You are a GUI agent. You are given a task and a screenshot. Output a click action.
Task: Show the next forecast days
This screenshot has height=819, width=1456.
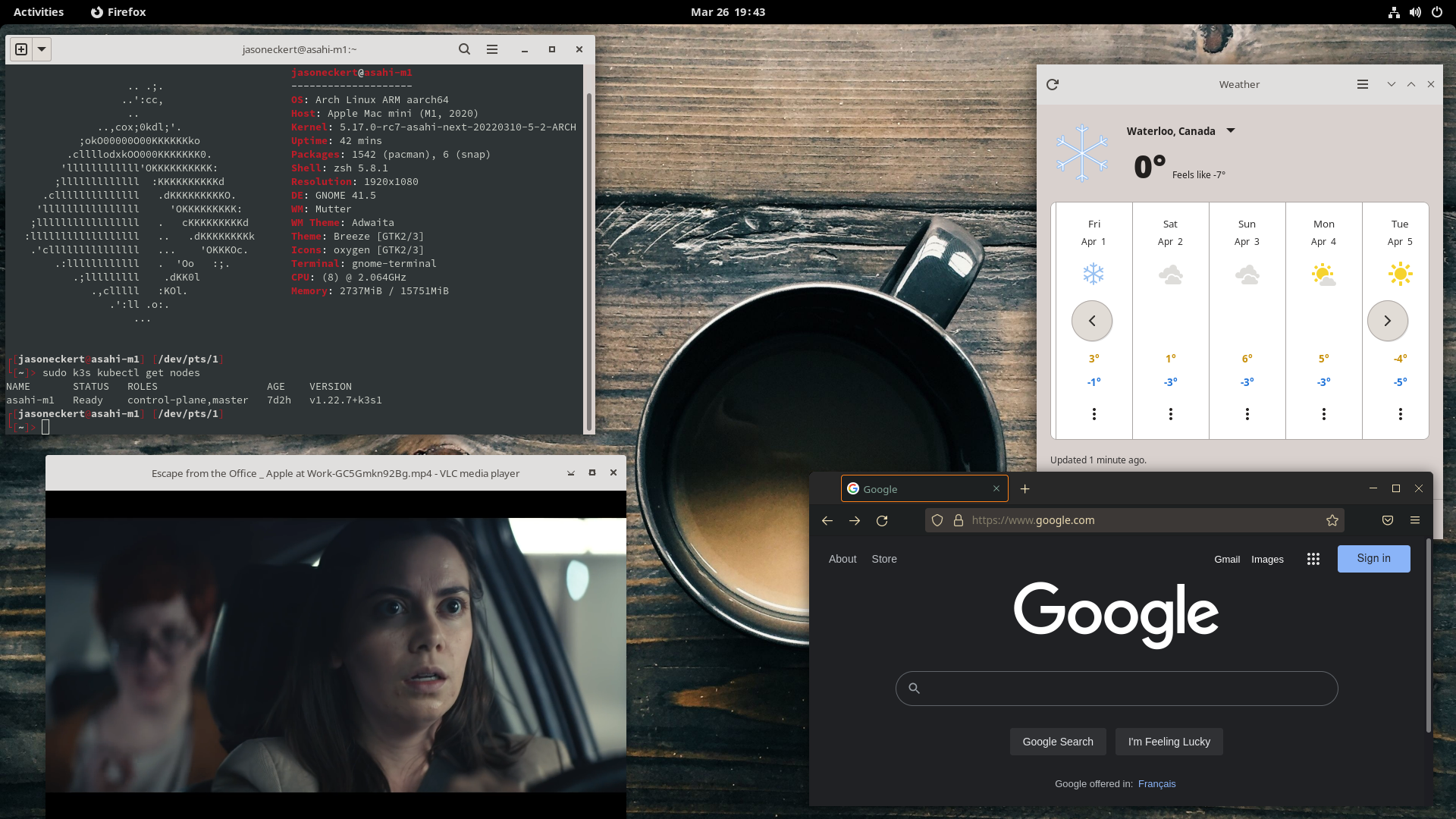click(x=1387, y=321)
